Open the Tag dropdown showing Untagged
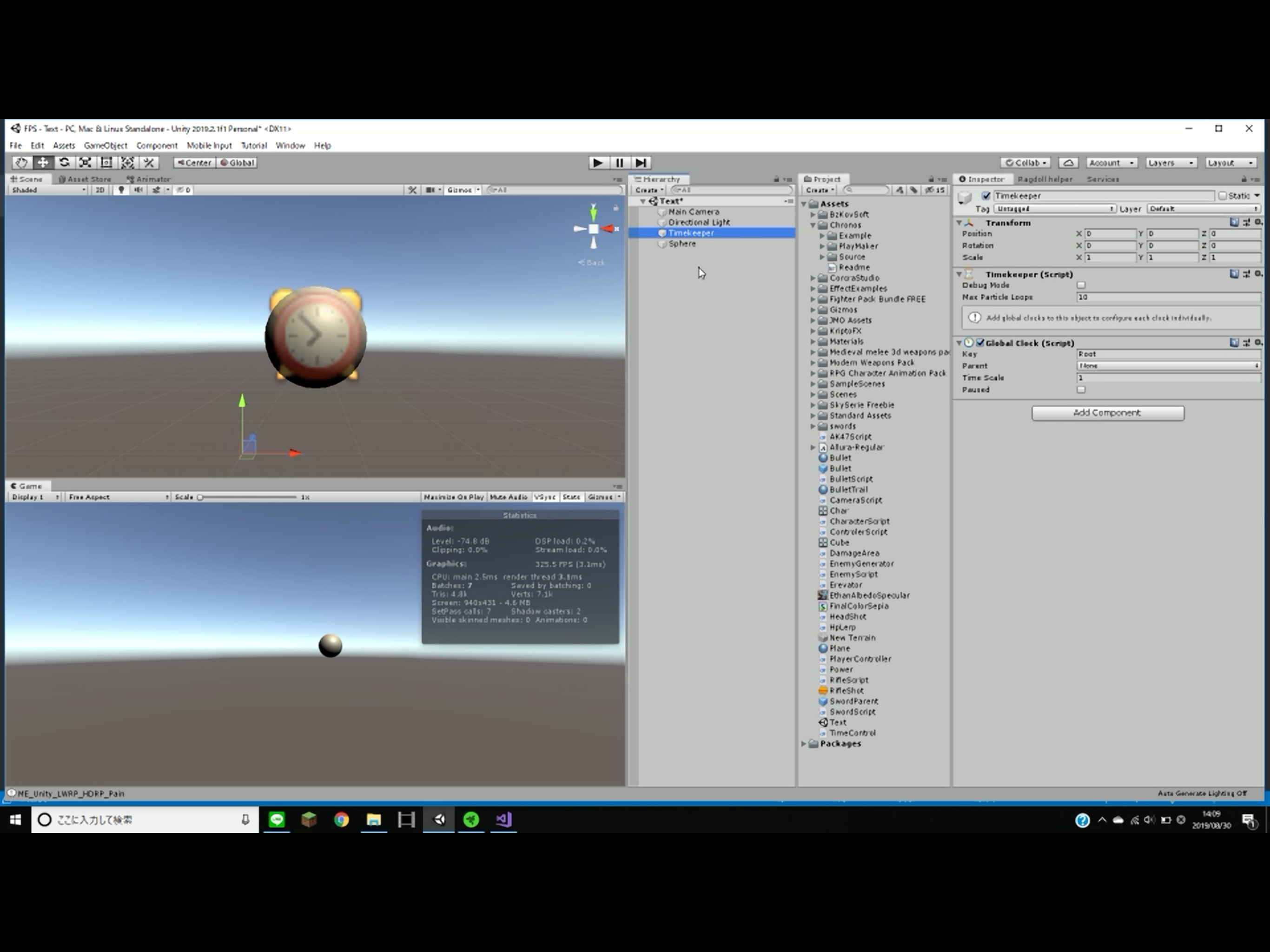 pyautogui.click(x=1054, y=209)
